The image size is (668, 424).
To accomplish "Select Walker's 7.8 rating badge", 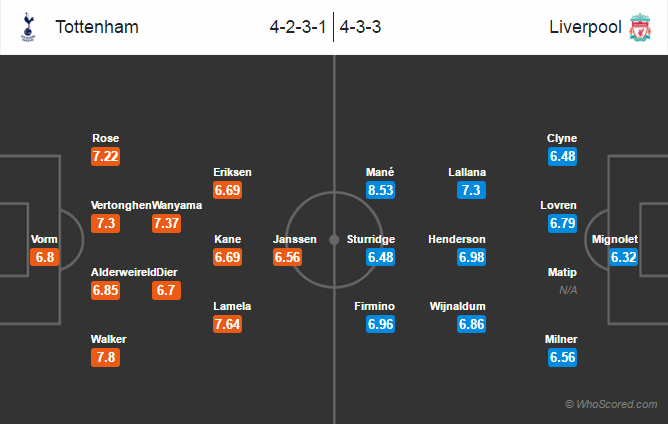I will [x=105, y=357].
